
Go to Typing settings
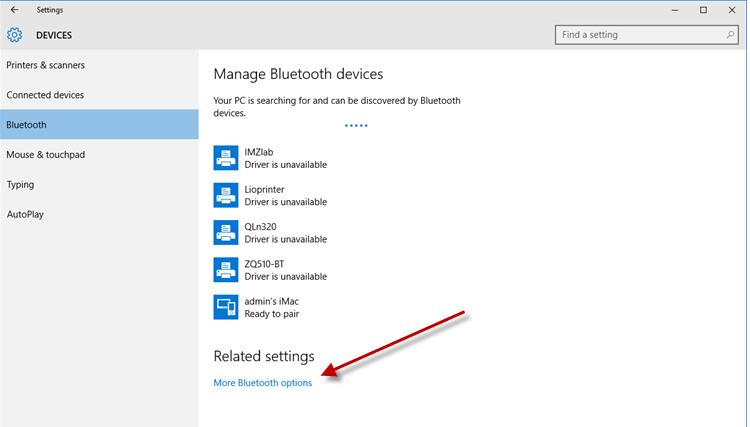click(20, 185)
